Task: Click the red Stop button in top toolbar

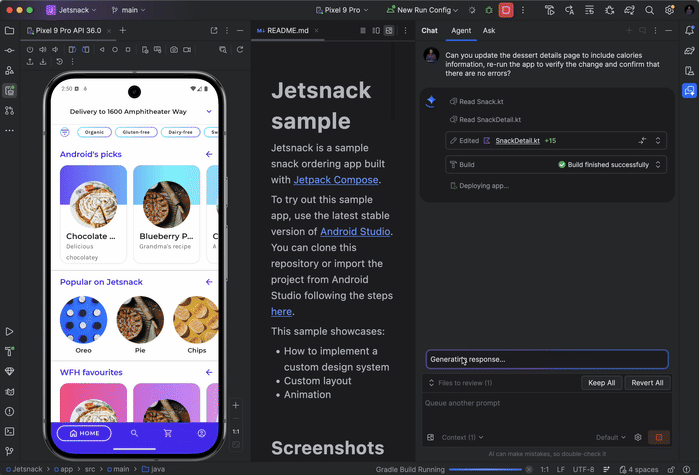Action: pyautogui.click(x=507, y=10)
